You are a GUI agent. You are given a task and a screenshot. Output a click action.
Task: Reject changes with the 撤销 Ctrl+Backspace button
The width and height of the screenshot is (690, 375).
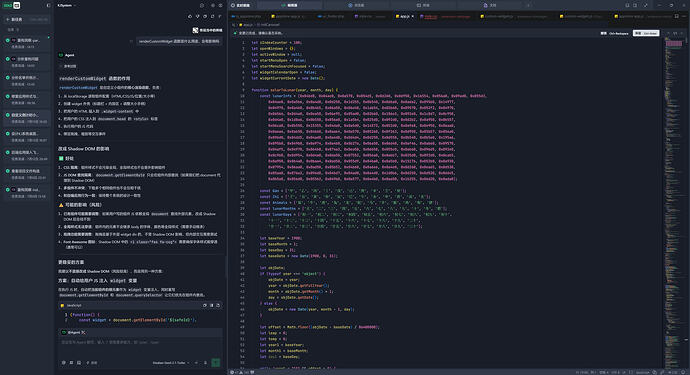615,33
